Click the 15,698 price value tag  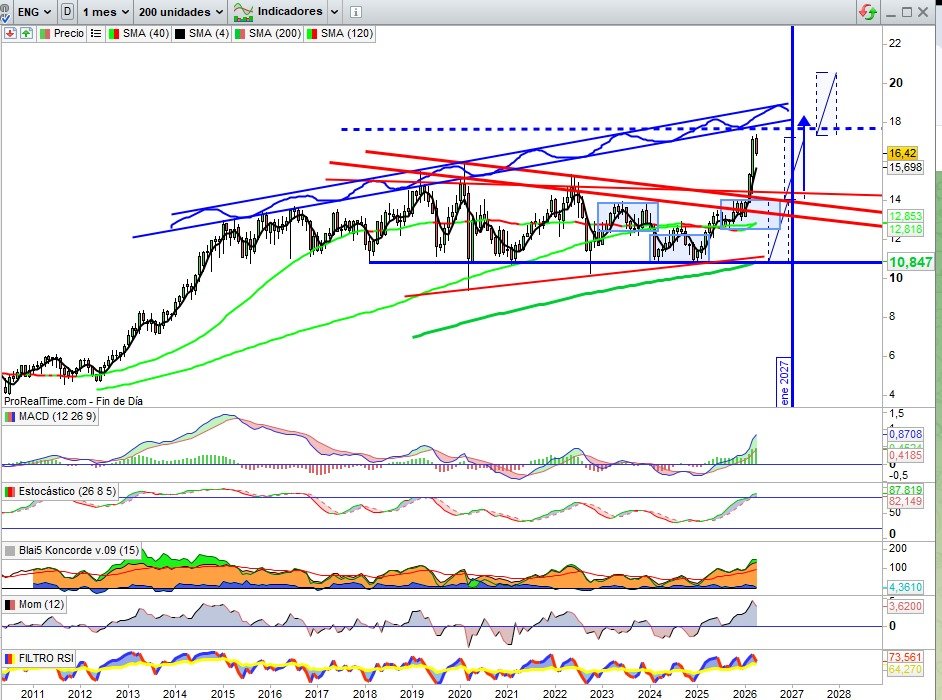(905, 167)
